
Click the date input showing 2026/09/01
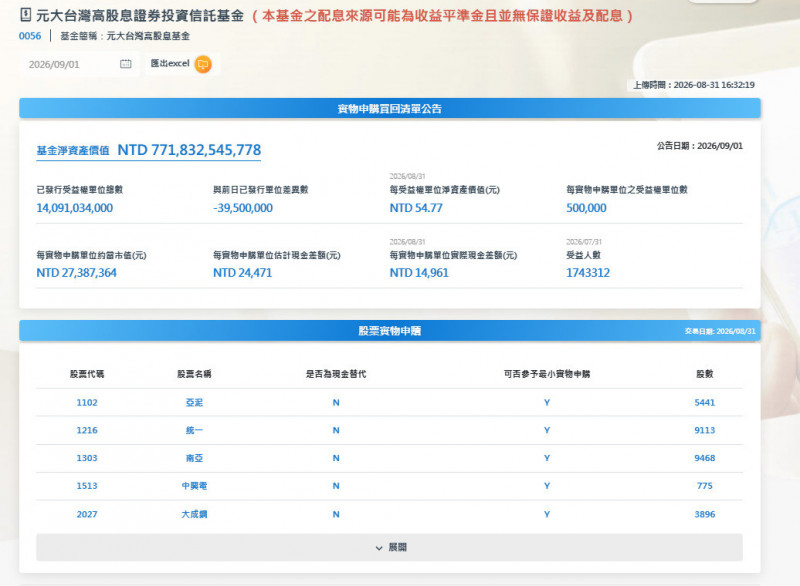pos(79,64)
